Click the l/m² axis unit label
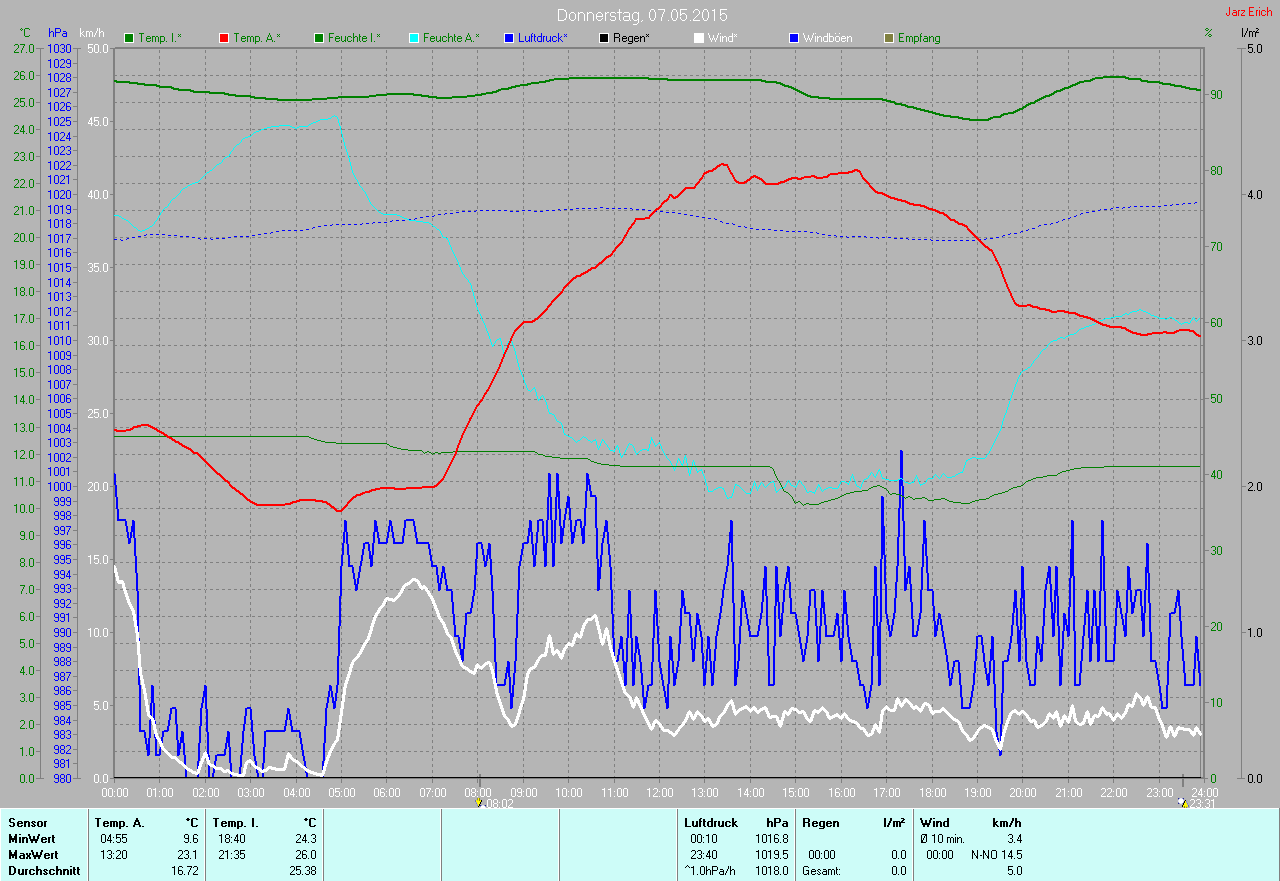1280x881 pixels. coord(1249,33)
